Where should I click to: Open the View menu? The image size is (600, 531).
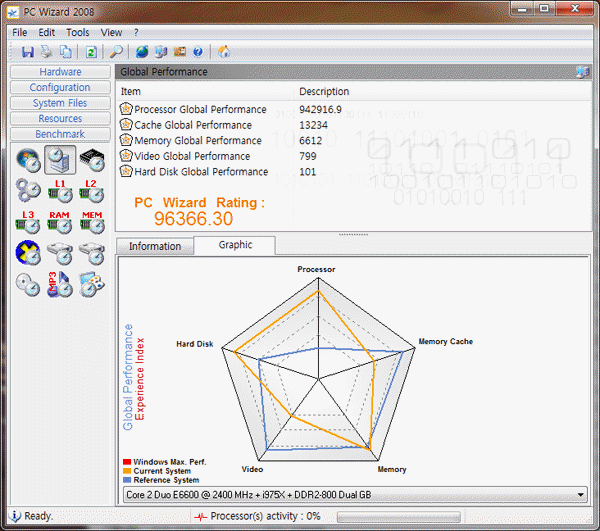point(111,33)
